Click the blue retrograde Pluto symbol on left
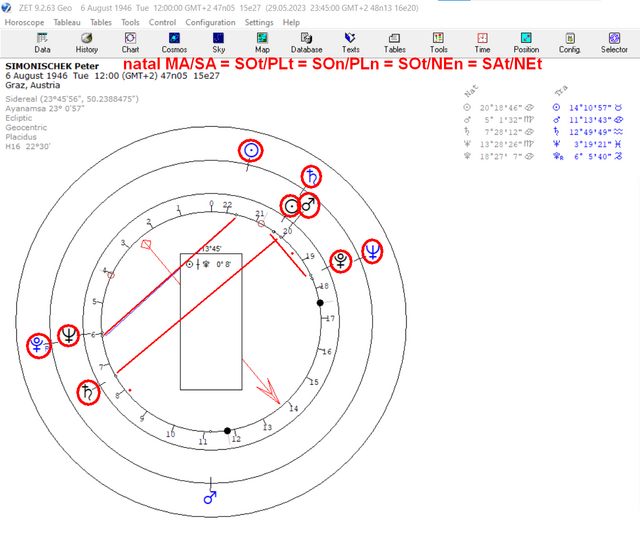The height and width of the screenshot is (543, 640). pyautogui.click(x=38, y=345)
